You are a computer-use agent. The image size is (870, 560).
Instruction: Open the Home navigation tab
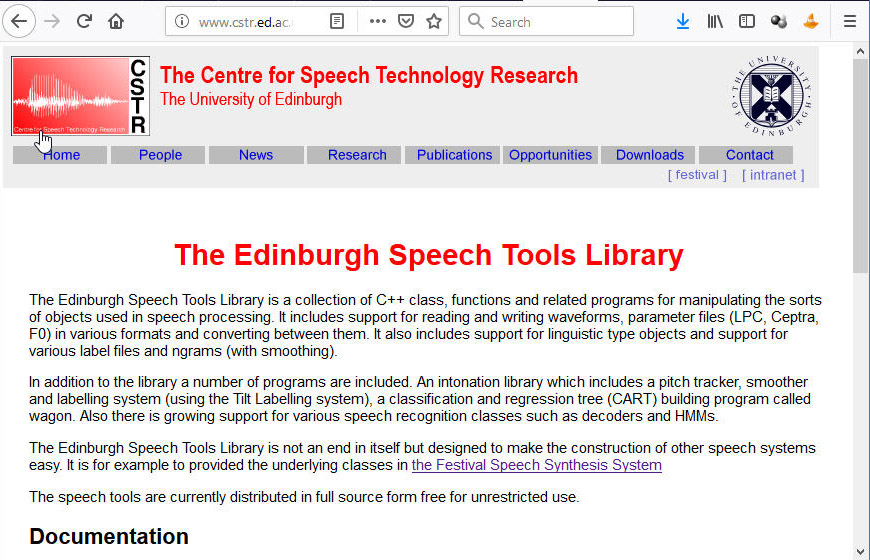pos(60,155)
